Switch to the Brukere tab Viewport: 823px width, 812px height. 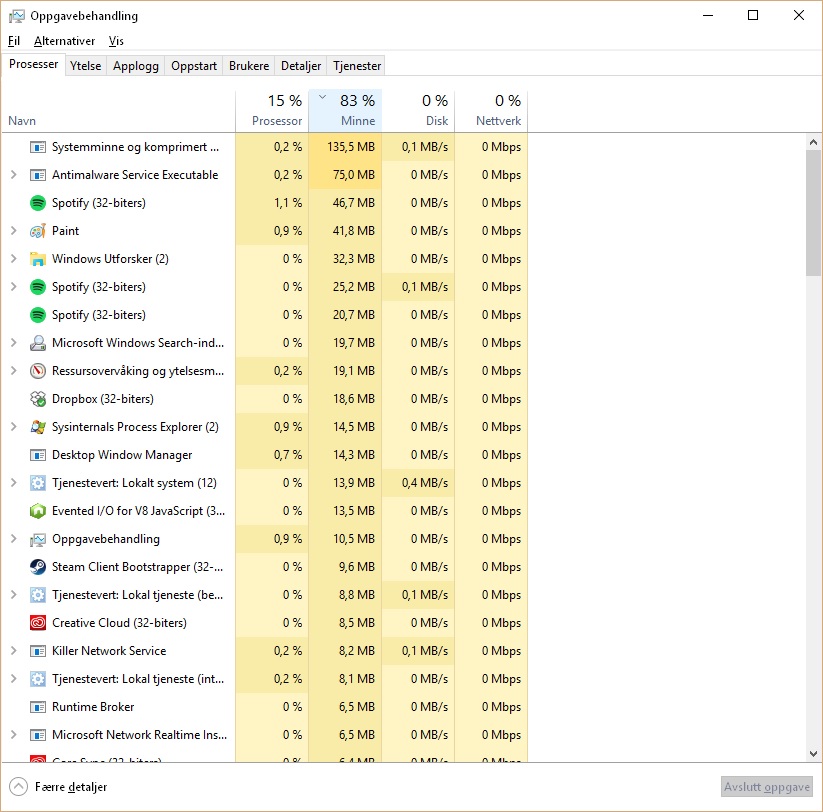(249, 66)
